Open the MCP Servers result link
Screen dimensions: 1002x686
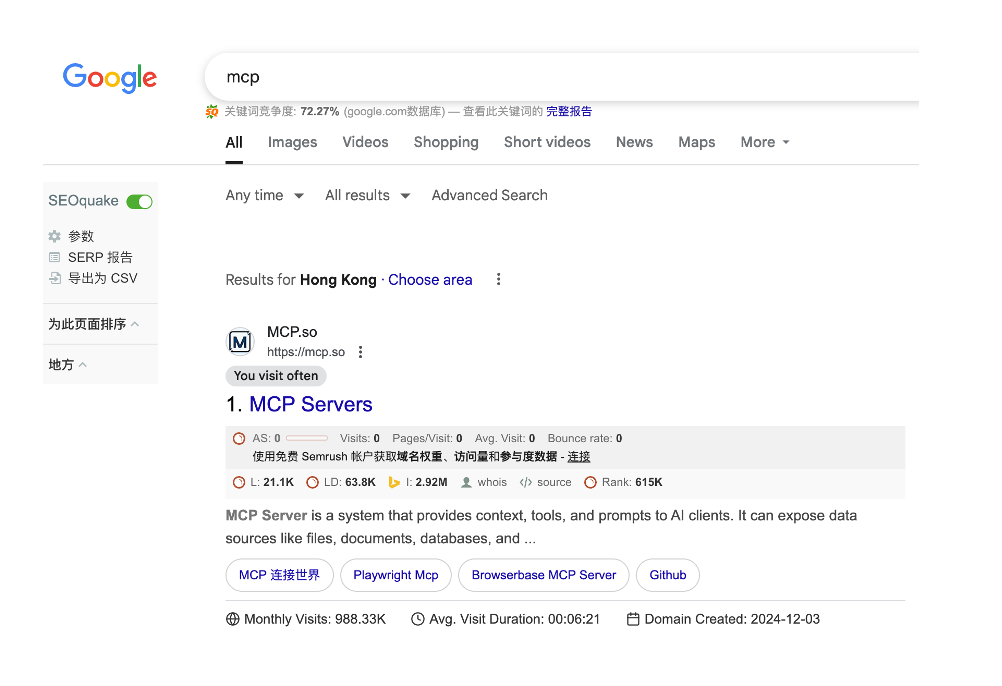[x=311, y=404]
